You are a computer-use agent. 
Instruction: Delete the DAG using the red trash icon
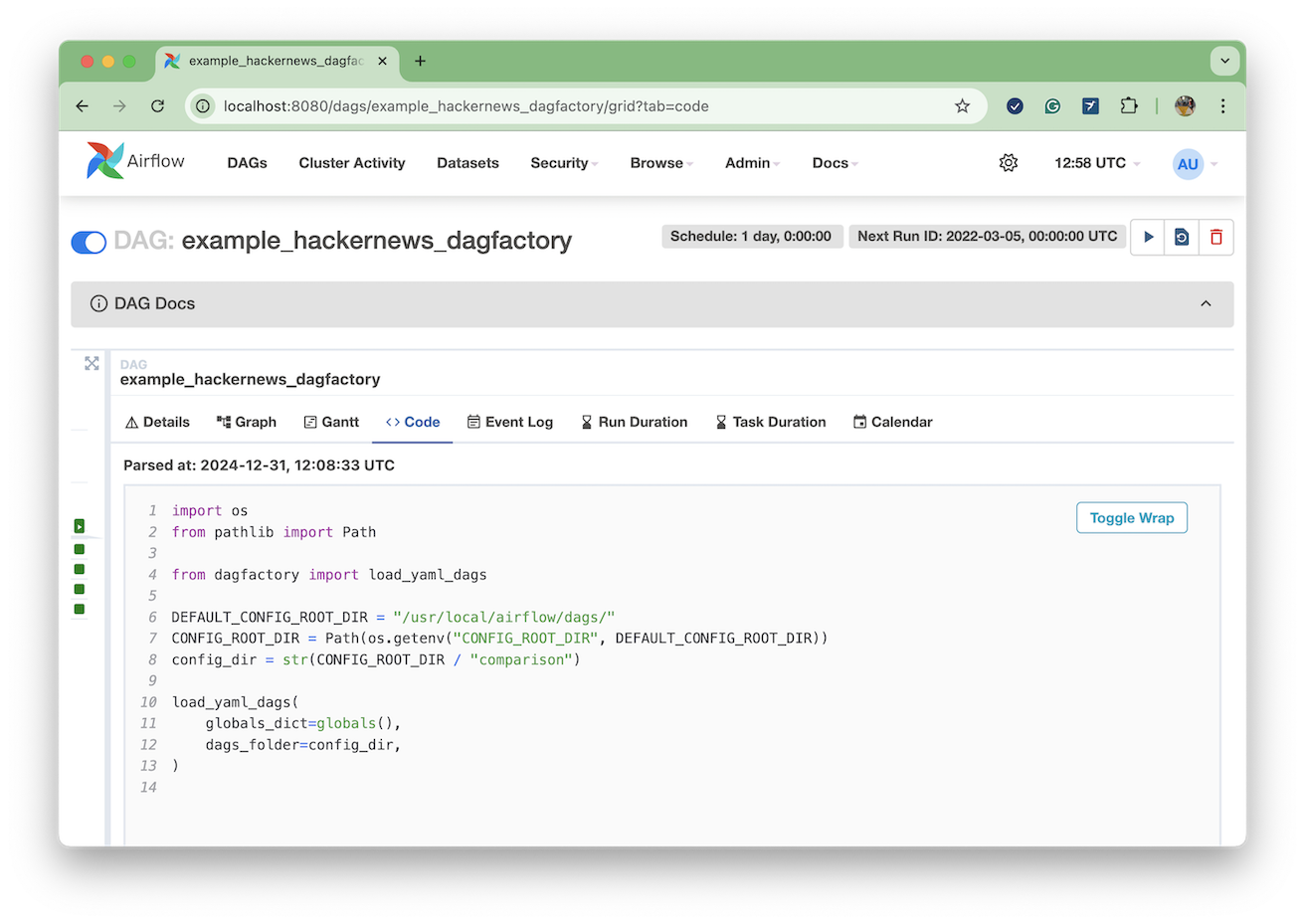pos(1215,237)
